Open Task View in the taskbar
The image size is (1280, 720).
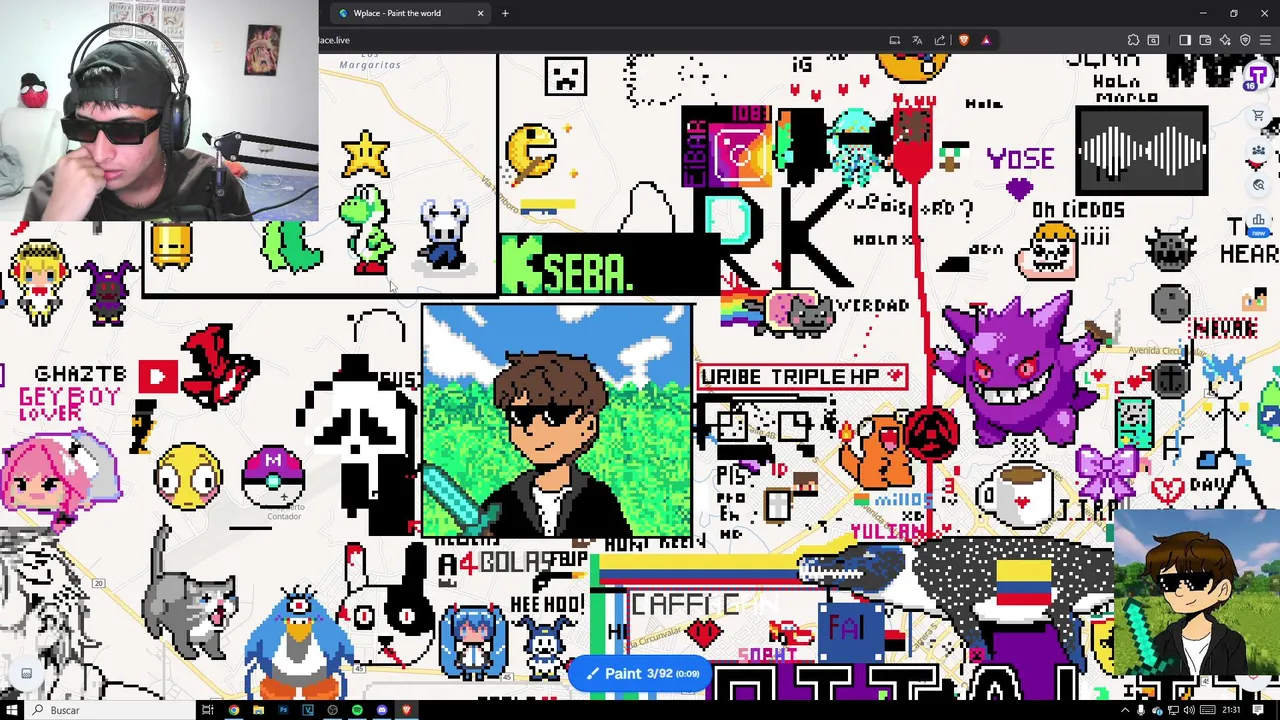point(207,710)
